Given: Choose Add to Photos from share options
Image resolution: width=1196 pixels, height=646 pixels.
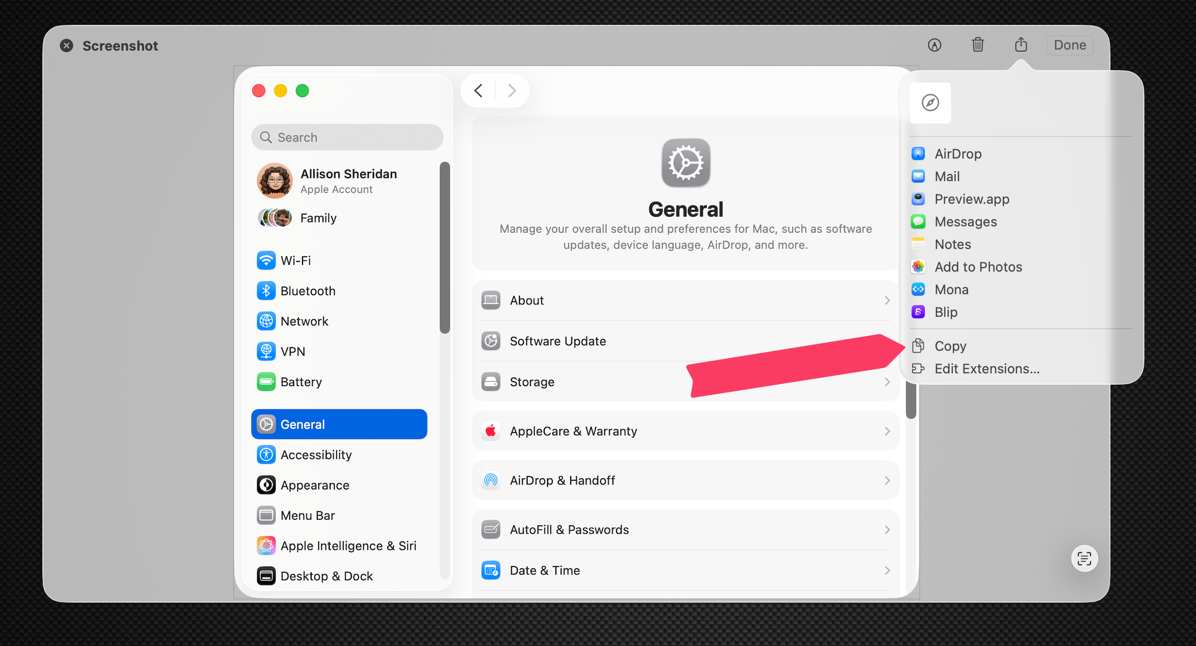Looking at the screenshot, I should point(978,267).
